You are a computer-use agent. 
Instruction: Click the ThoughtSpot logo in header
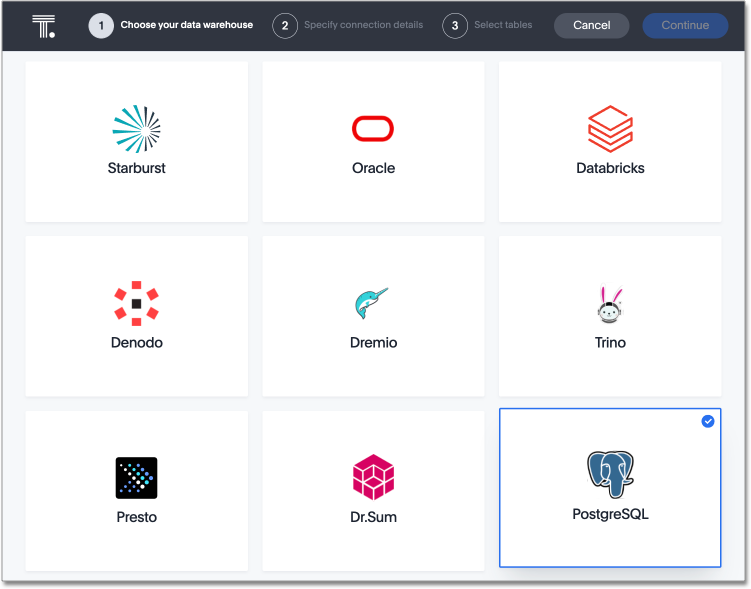pos(43,26)
